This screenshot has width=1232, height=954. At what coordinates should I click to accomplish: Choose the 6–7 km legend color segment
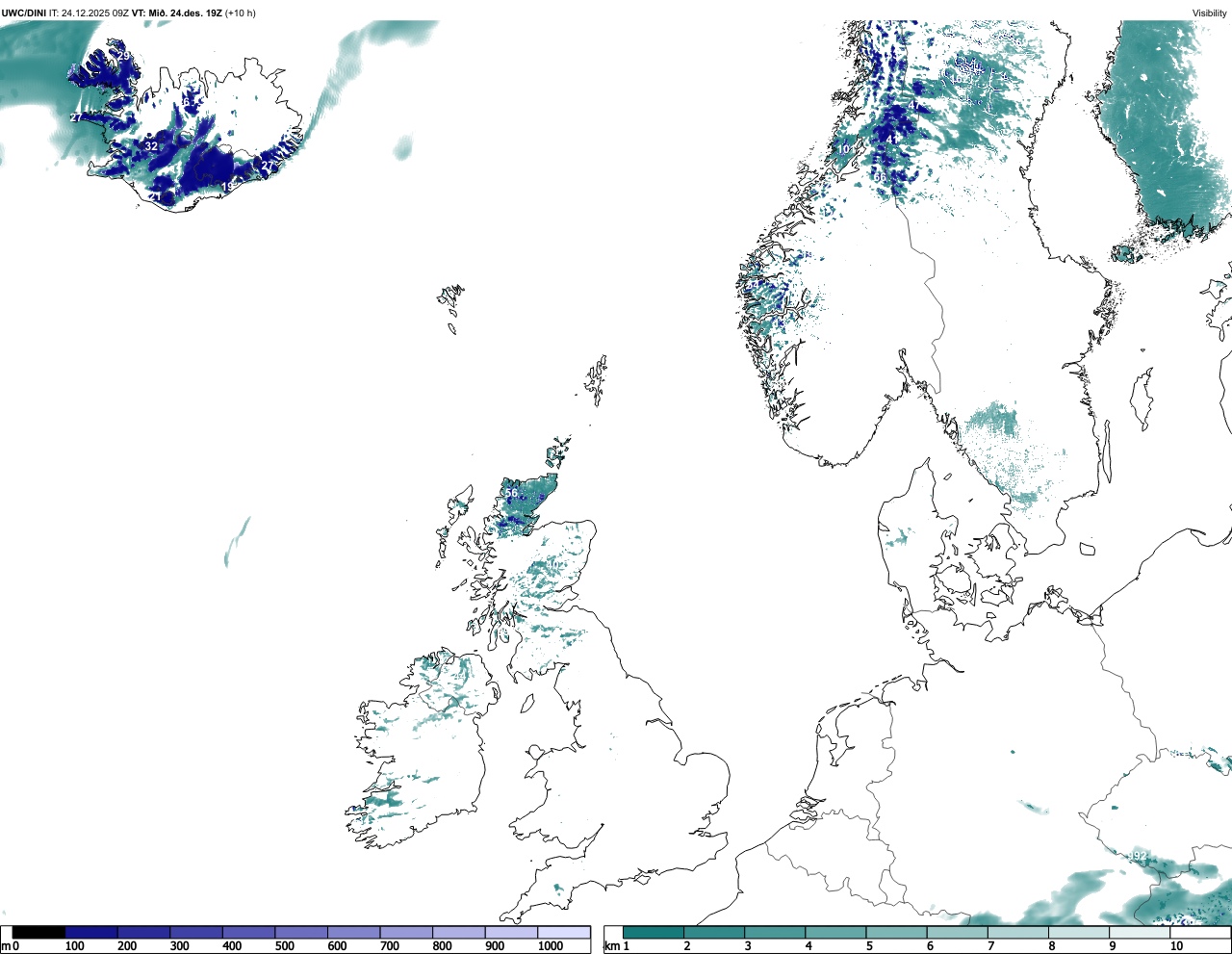[957, 932]
